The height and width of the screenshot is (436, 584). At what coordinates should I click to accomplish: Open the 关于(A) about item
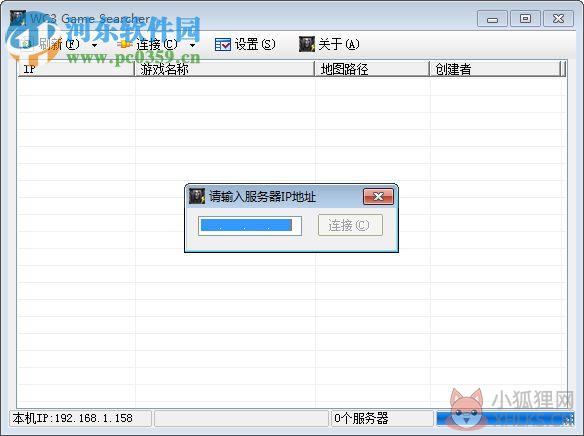click(330, 44)
